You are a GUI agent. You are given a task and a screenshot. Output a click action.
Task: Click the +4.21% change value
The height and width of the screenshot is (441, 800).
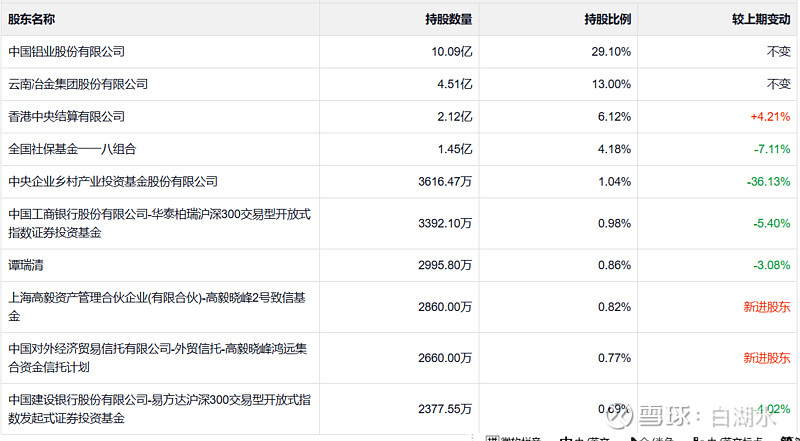770,116
